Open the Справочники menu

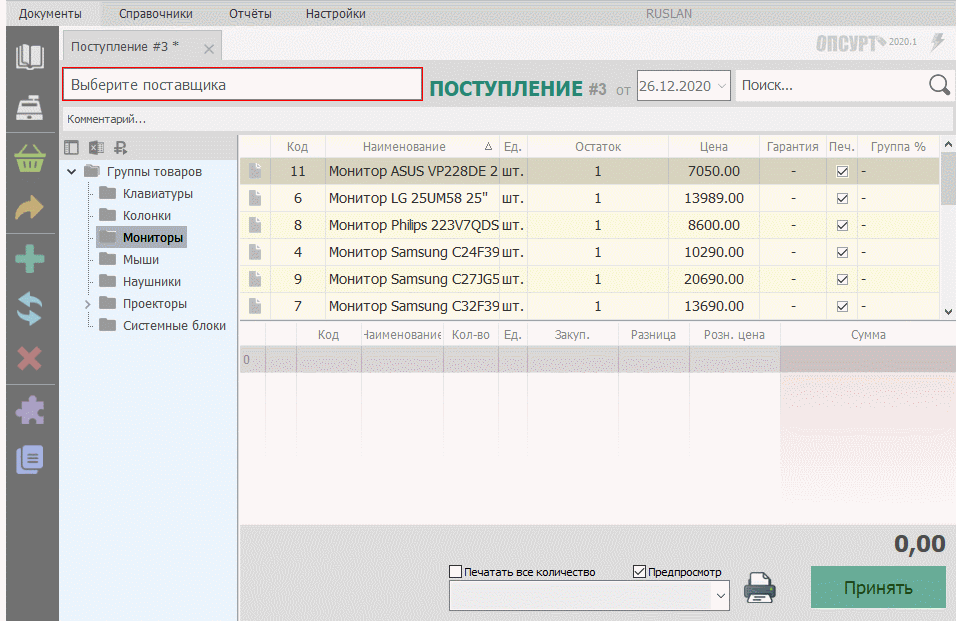[155, 14]
